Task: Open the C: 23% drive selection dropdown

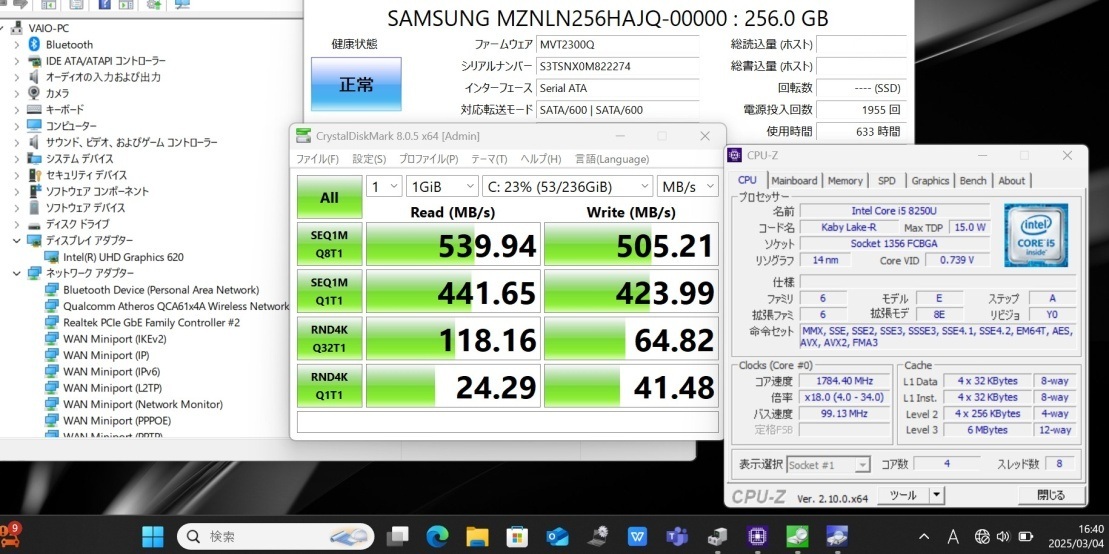Action: point(567,187)
